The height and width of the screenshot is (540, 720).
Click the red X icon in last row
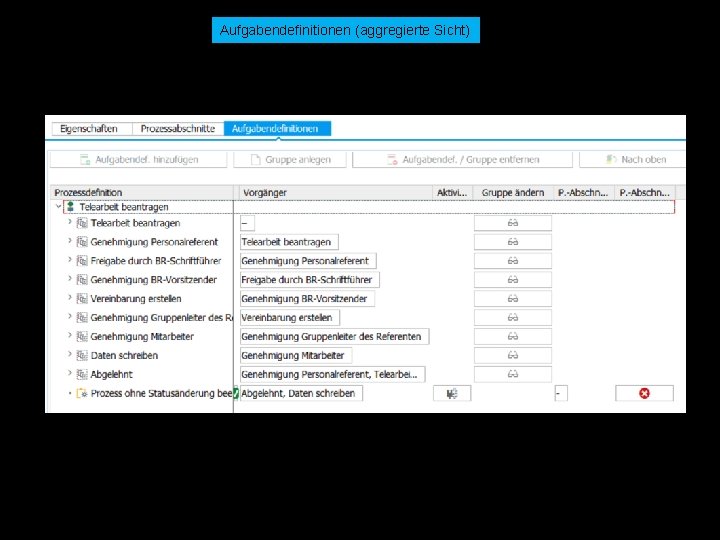point(644,394)
